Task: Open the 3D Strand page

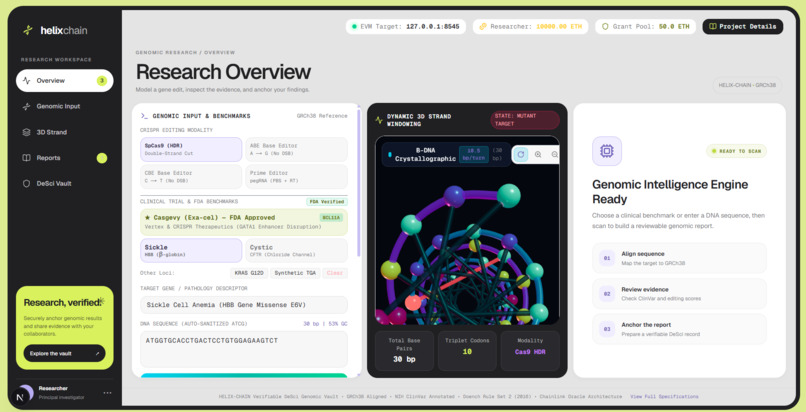Action: tap(65, 132)
